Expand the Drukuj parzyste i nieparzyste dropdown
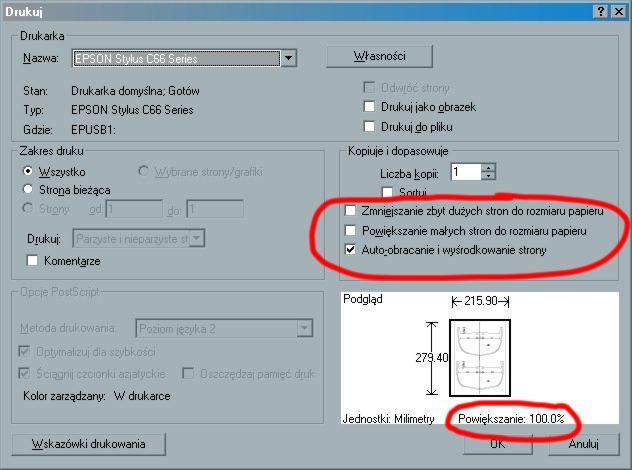 [198, 239]
